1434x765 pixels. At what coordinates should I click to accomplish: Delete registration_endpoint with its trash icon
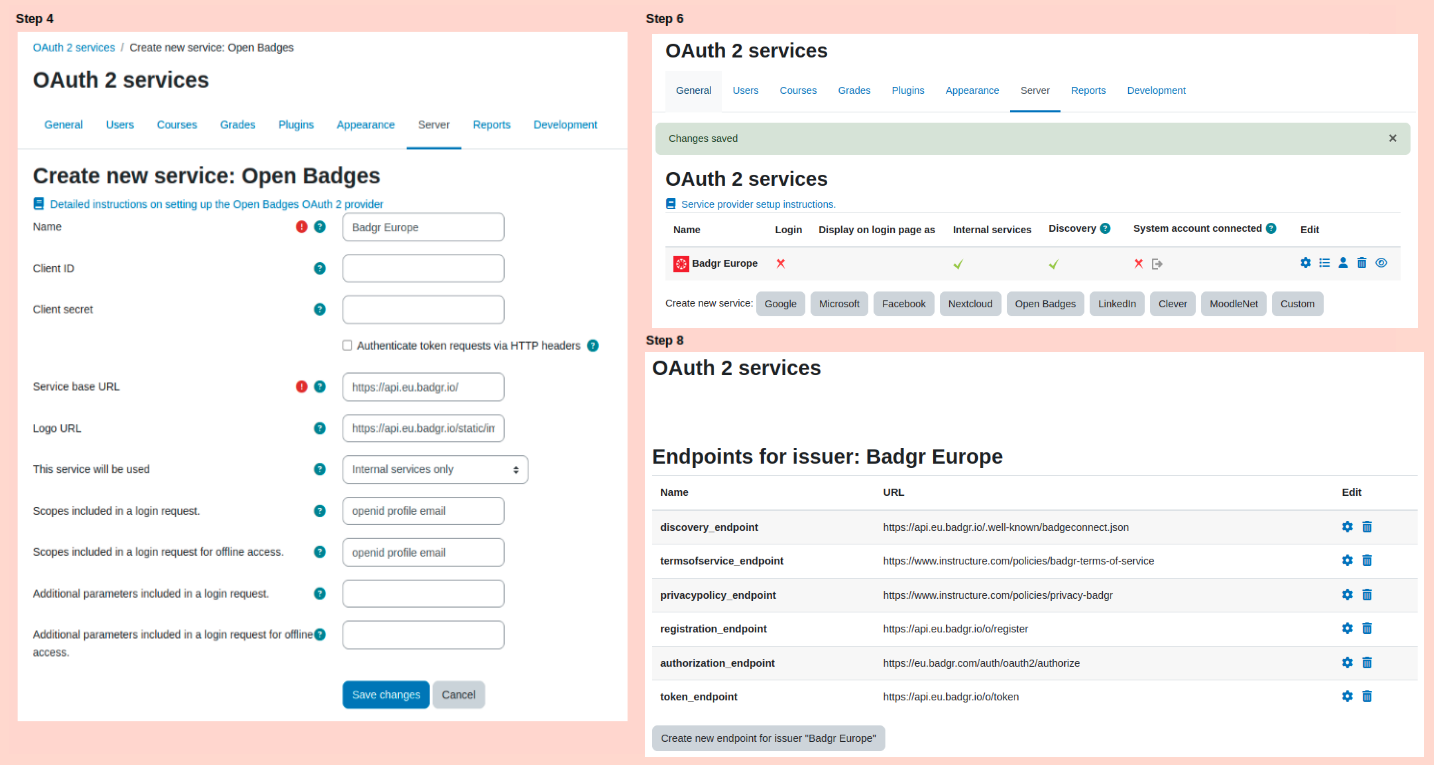point(1367,628)
